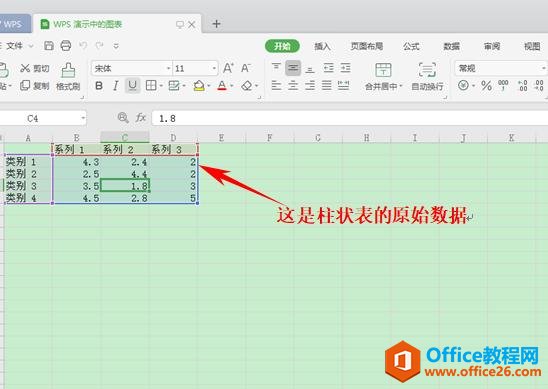Viewport: 548px width, 389px height.
Task: Click the middle vertical align icon
Action: click(293, 68)
